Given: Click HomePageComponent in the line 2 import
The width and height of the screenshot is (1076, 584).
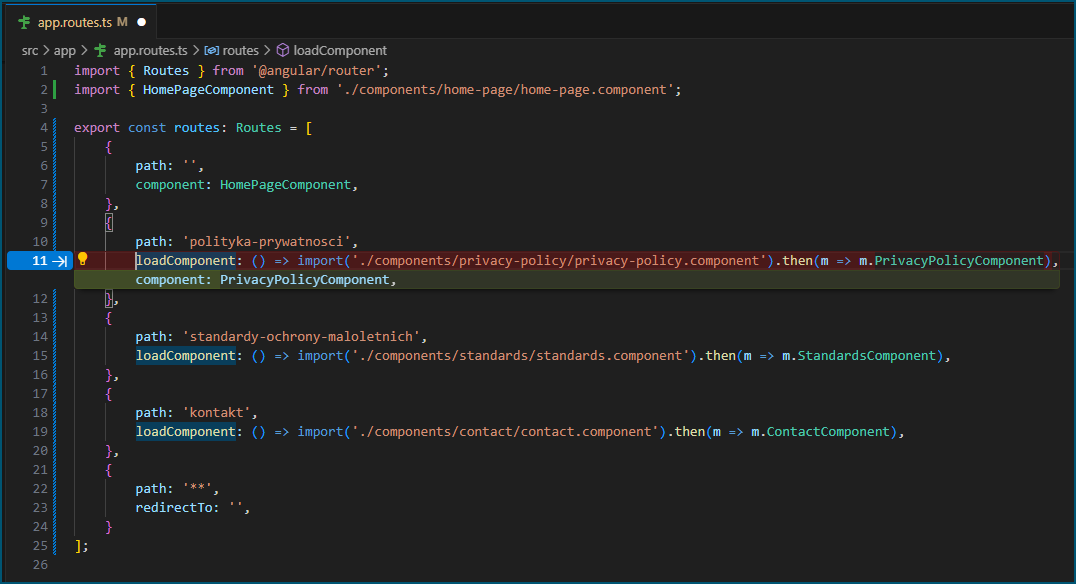Looking at the screenshot, I should click(x=208, y=90).
